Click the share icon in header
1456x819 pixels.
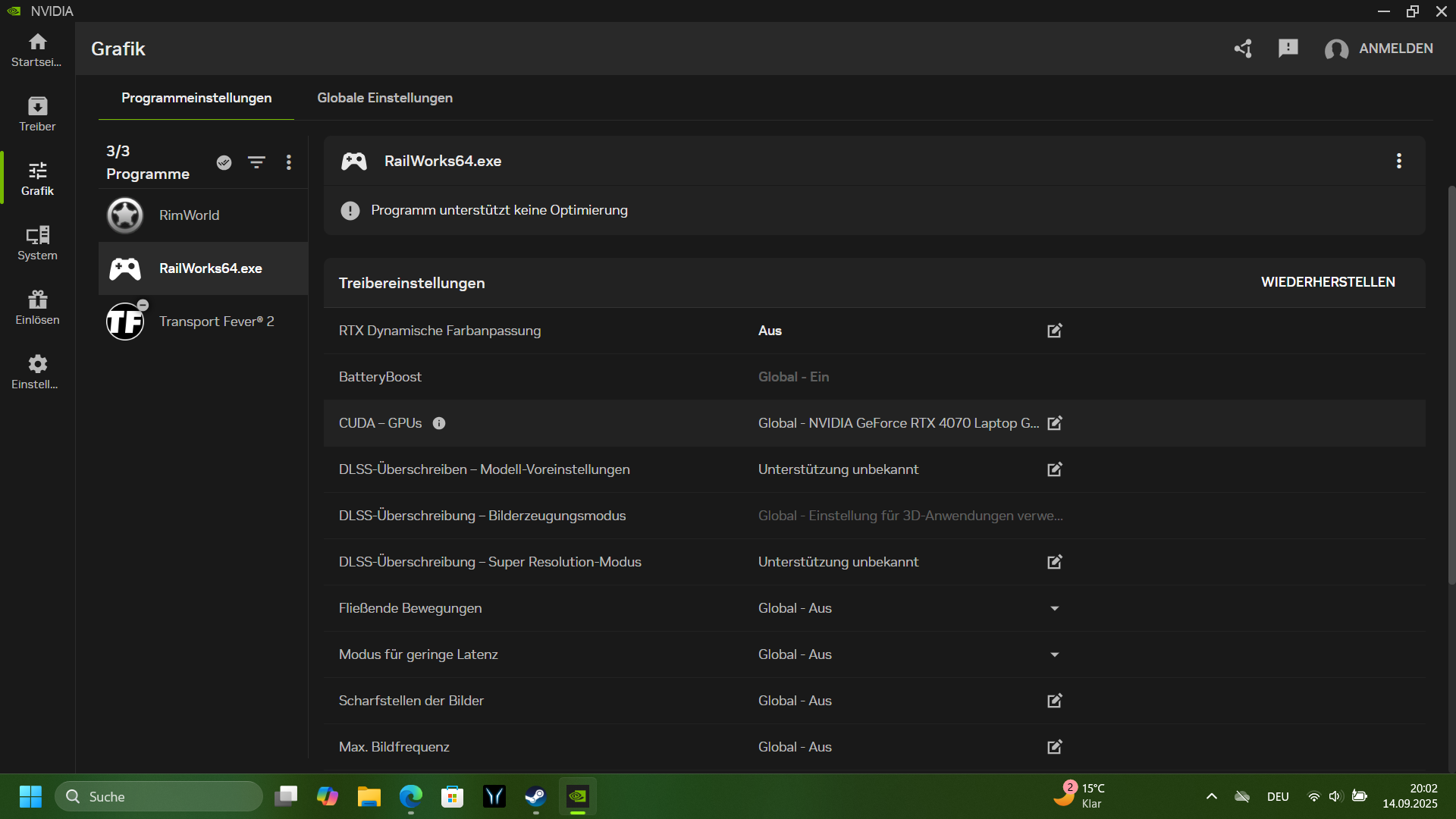(1243, 49)
